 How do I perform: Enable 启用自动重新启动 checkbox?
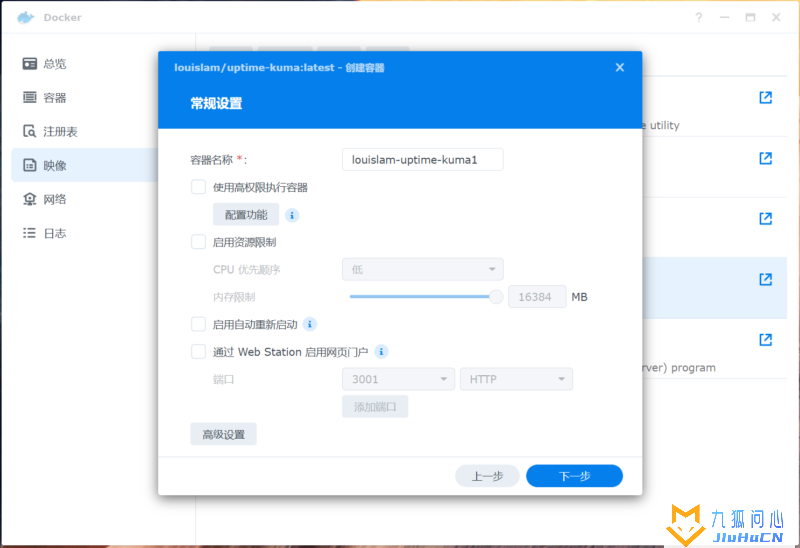pyautogui.click(x=198, y=324)
